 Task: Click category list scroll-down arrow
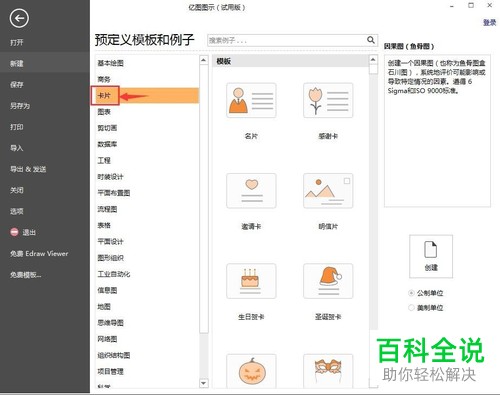(204, 383)
